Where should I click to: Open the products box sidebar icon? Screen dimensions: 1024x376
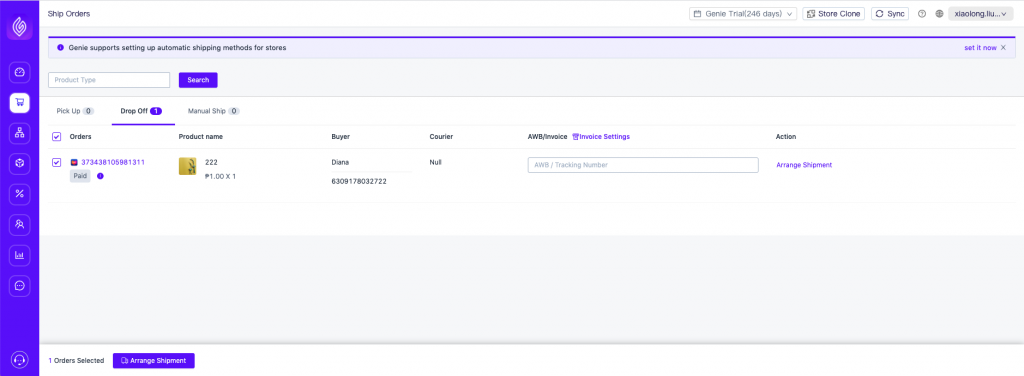point(20,164)
